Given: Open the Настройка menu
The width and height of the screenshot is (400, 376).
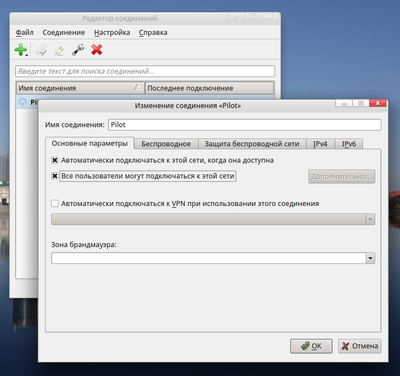Looking at the screenshot, I should (x=112, y=32).
